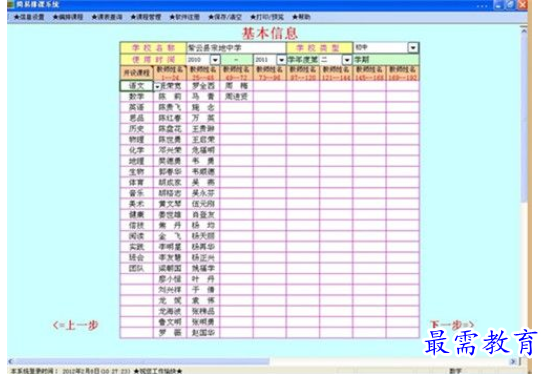Image resolution: width=546 pixels, height=374 pixels.
Task: Select the 健康 course cell
Action: pyautogui.click(x=136, y=215)
